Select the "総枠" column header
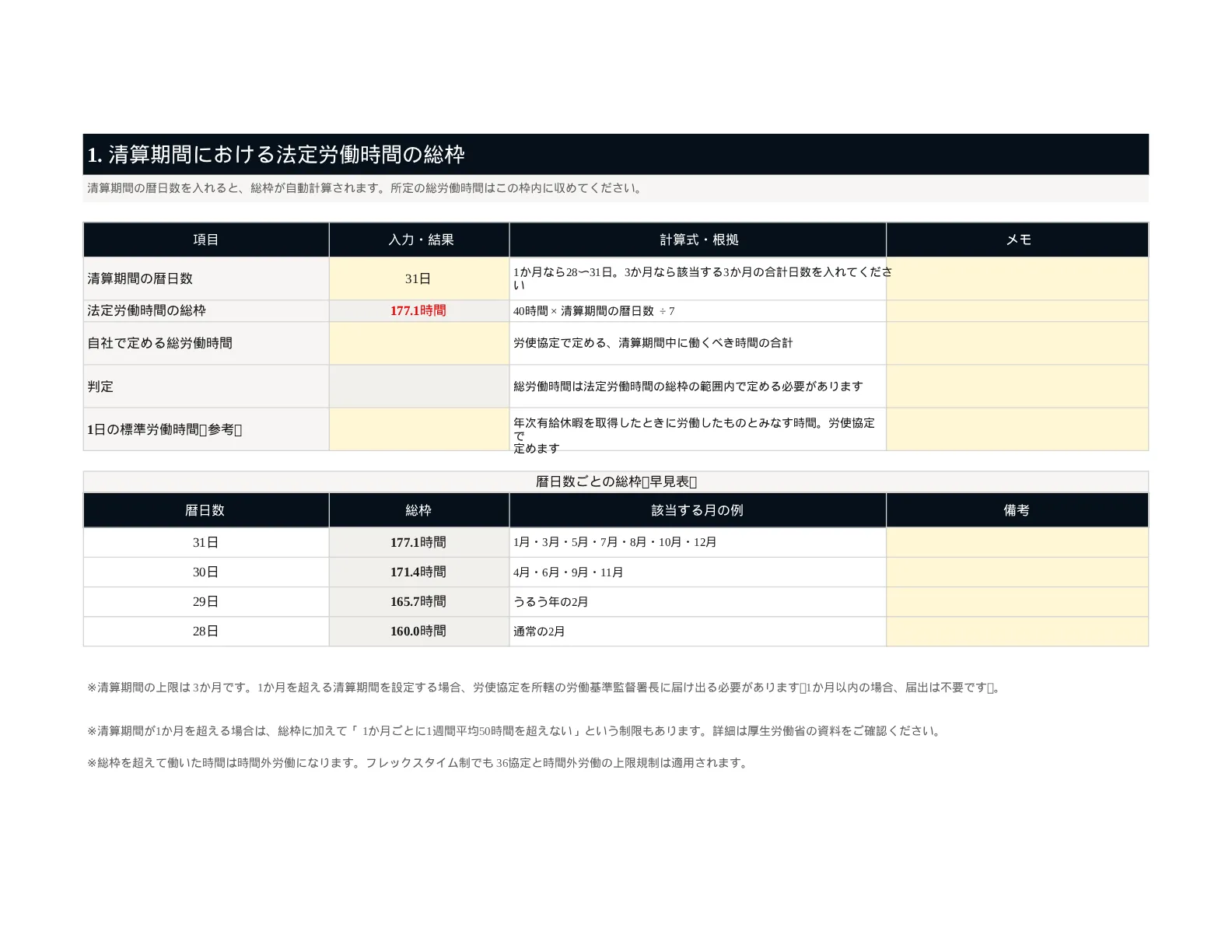 click(419, 510)
